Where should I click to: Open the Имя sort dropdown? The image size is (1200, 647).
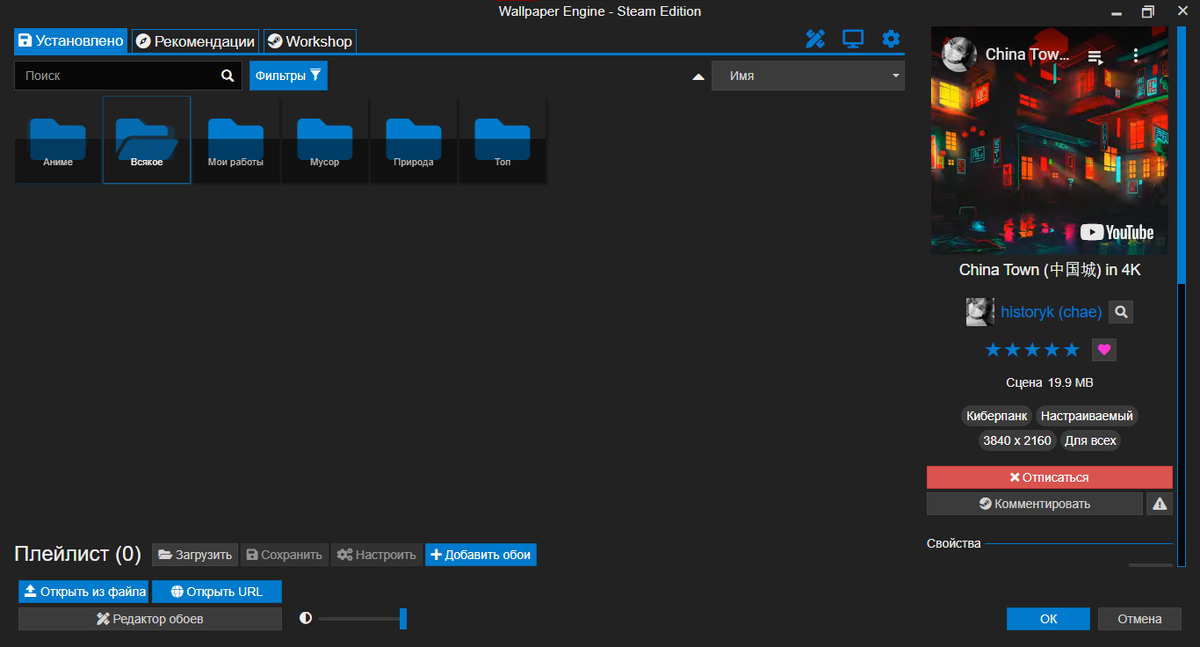tap(808, 76)
